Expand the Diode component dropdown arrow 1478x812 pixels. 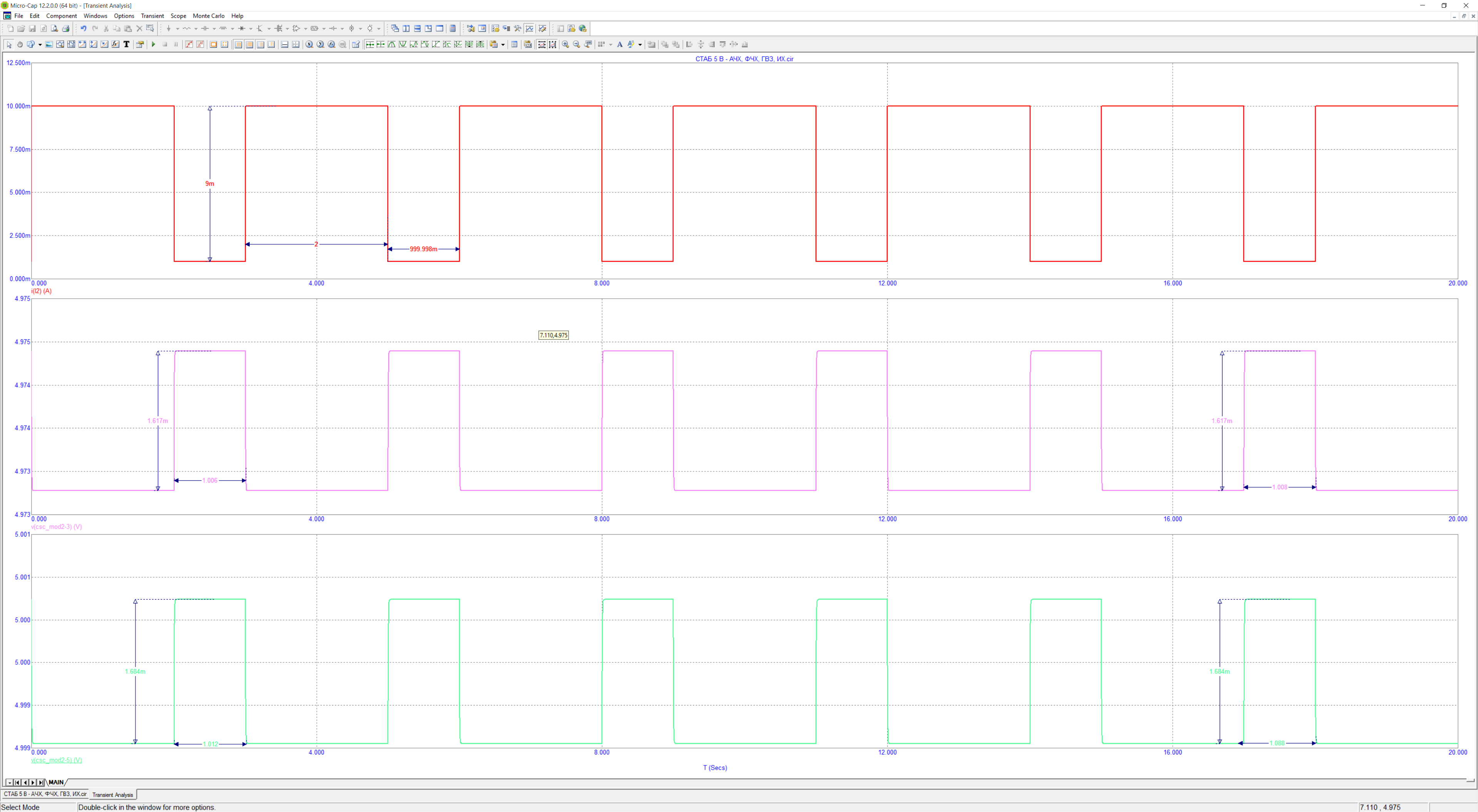pos(251,29)
